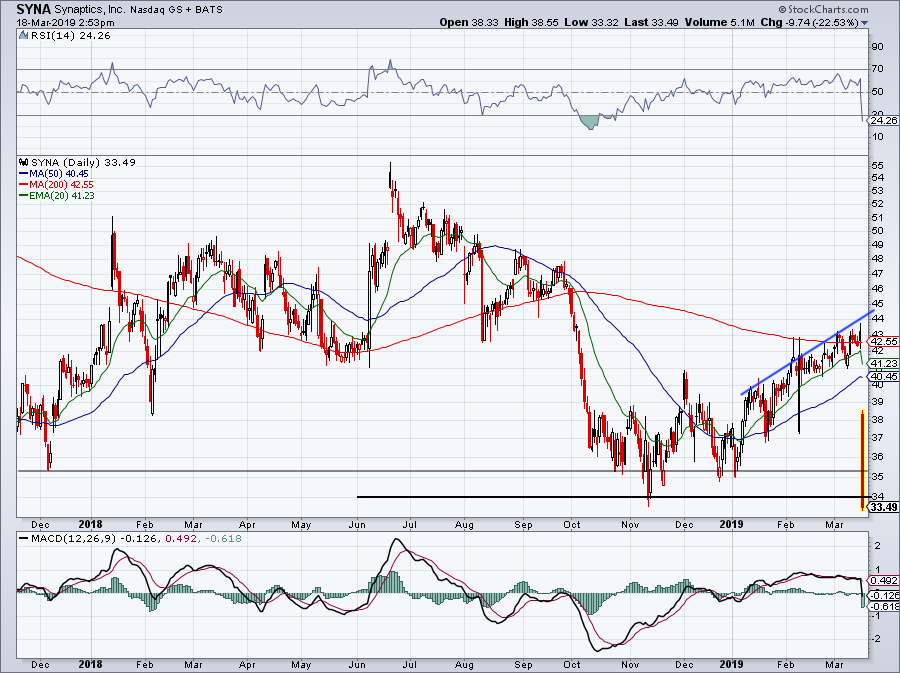Click the blue 40.45 price tag on axis

[883, 376]
